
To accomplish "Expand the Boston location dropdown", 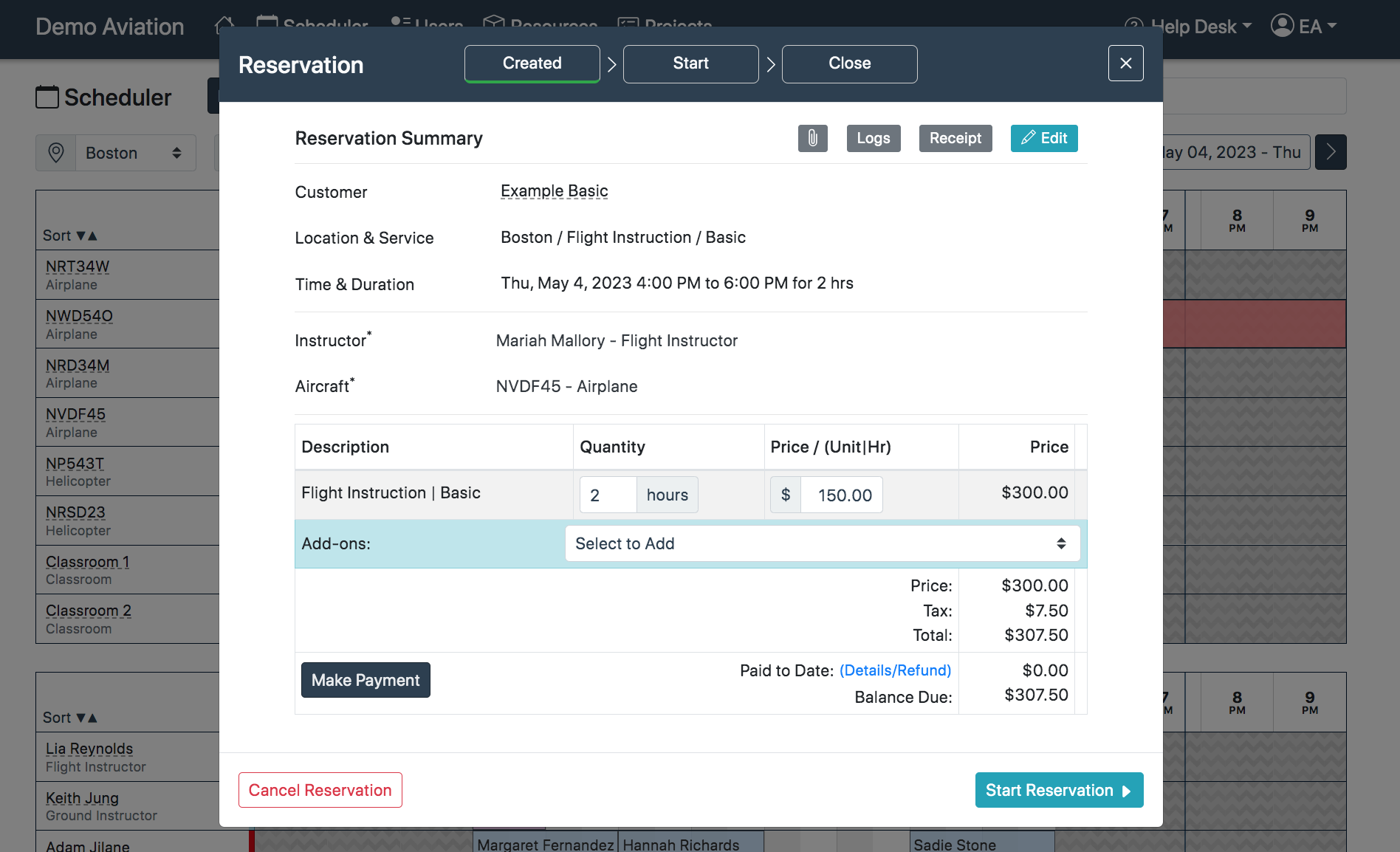I will click(x=134, y=153).
